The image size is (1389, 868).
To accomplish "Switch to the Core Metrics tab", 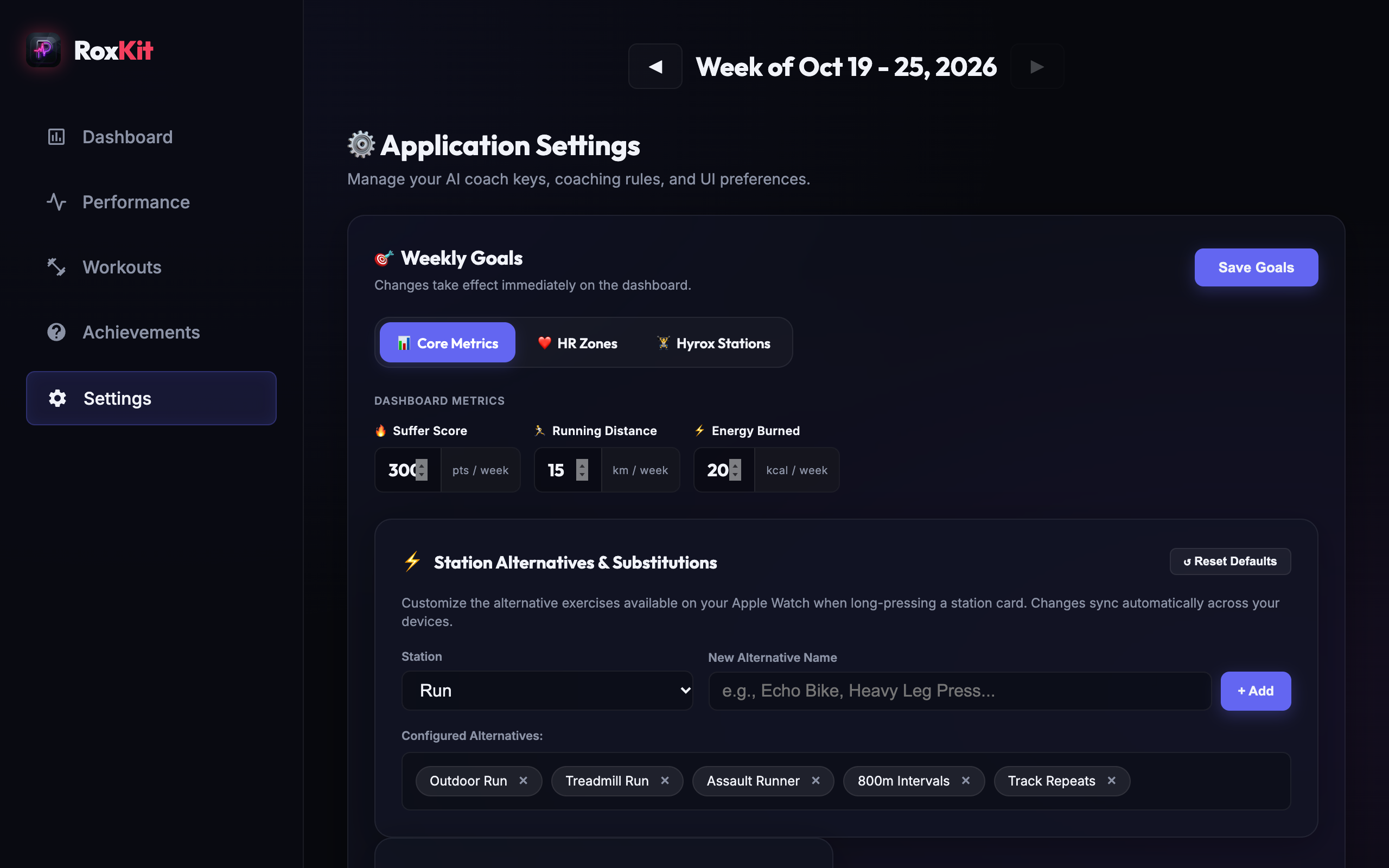I will point(447,343).
